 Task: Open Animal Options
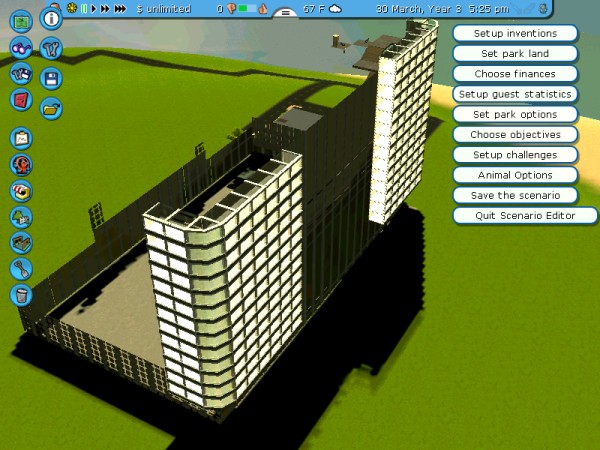[515, 175]
